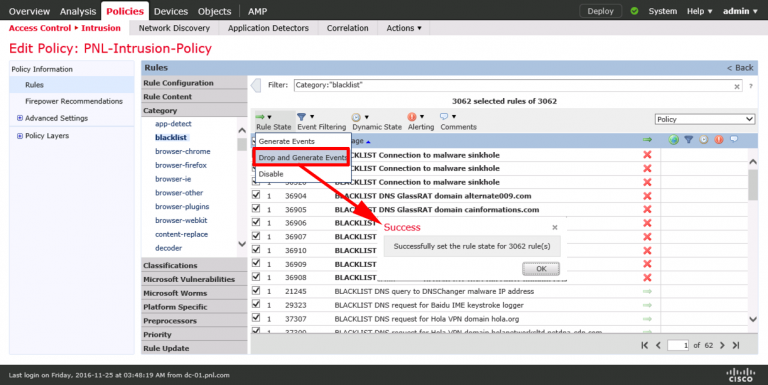Click the rules list vertical scrollbar

(x=753, y=240)
